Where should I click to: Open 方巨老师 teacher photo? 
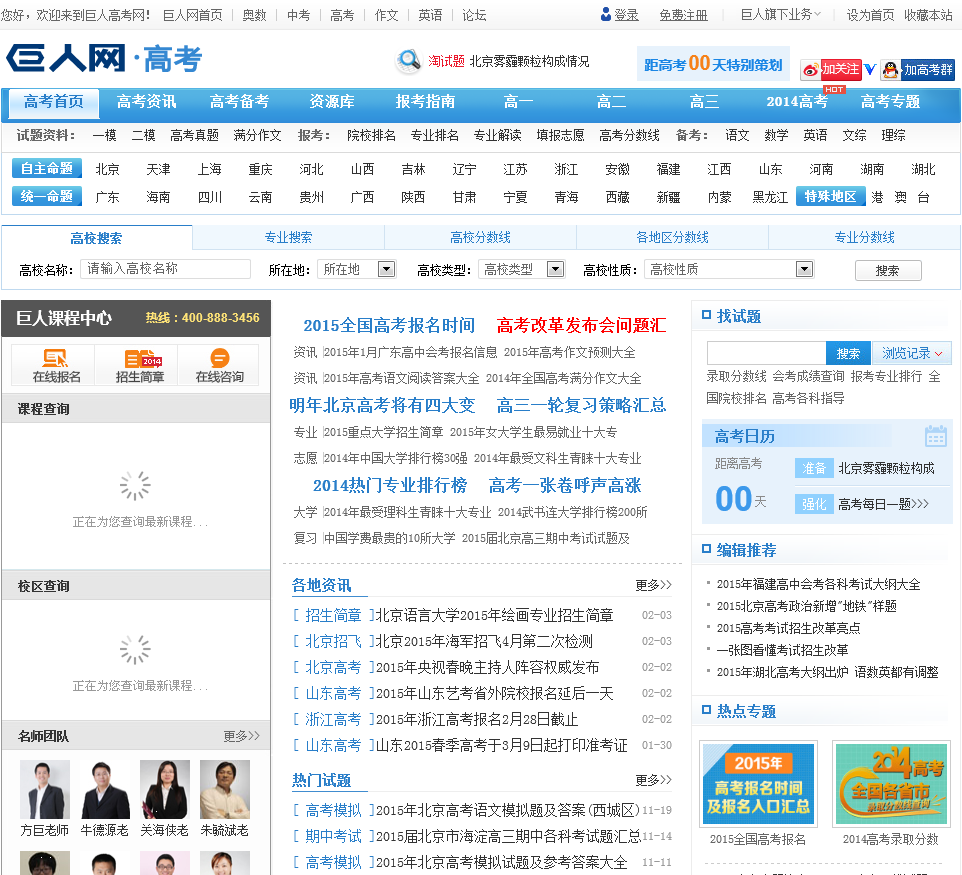45,789
